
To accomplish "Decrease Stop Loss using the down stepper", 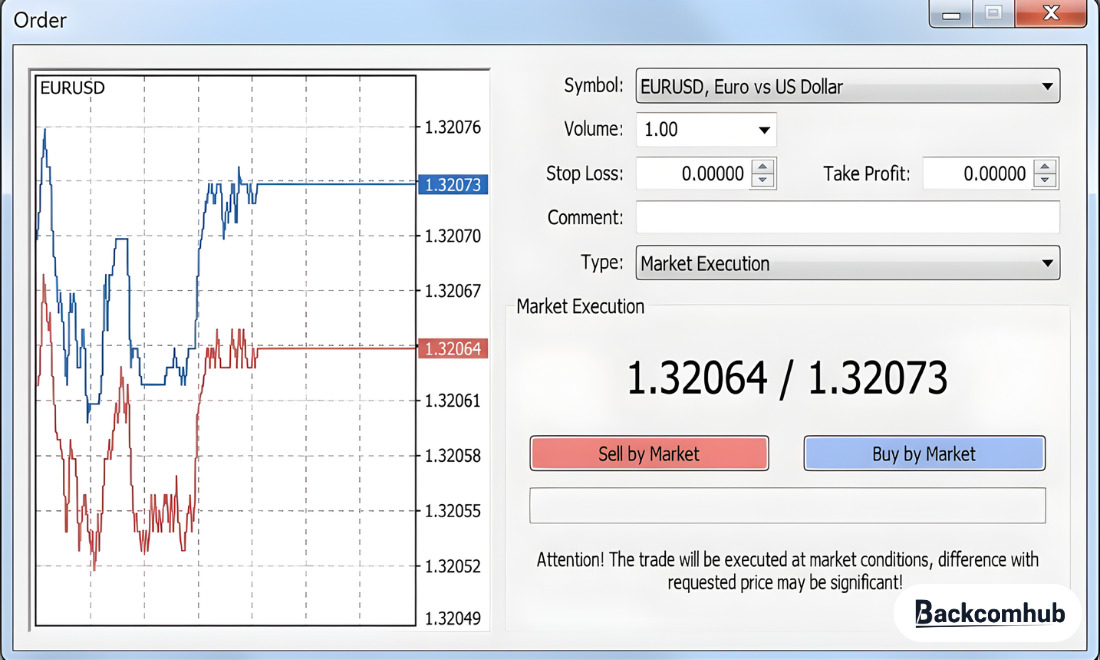I will (763, 179).
